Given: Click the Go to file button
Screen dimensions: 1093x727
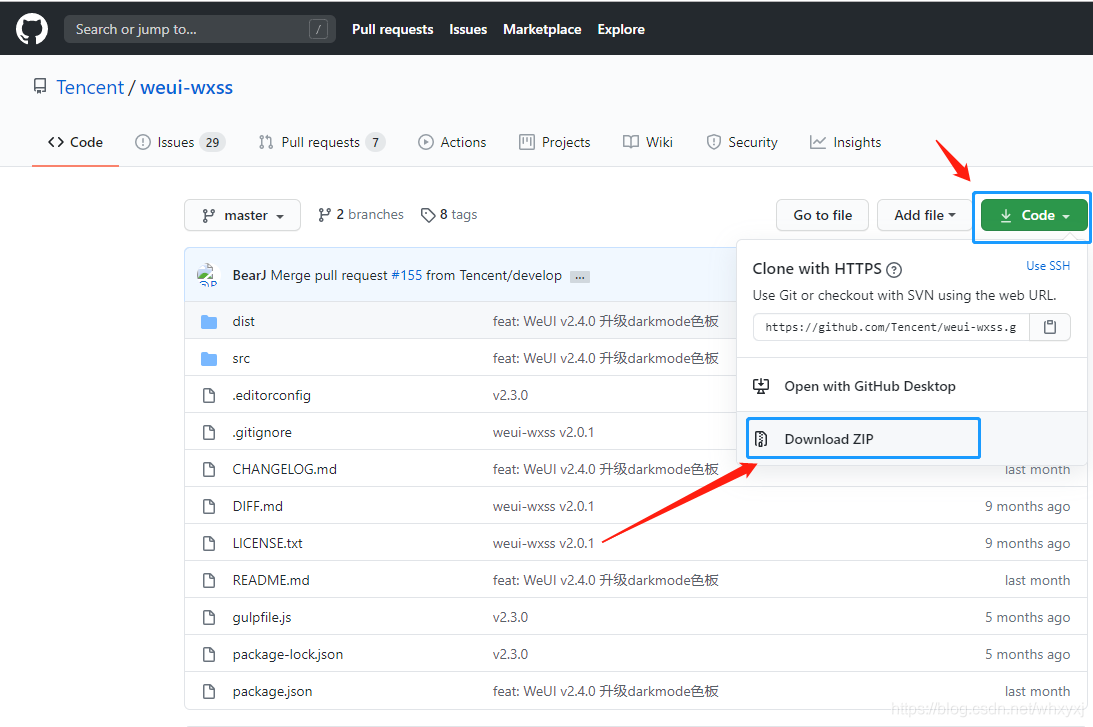Looking at the screenshot, I should [823, 215].
